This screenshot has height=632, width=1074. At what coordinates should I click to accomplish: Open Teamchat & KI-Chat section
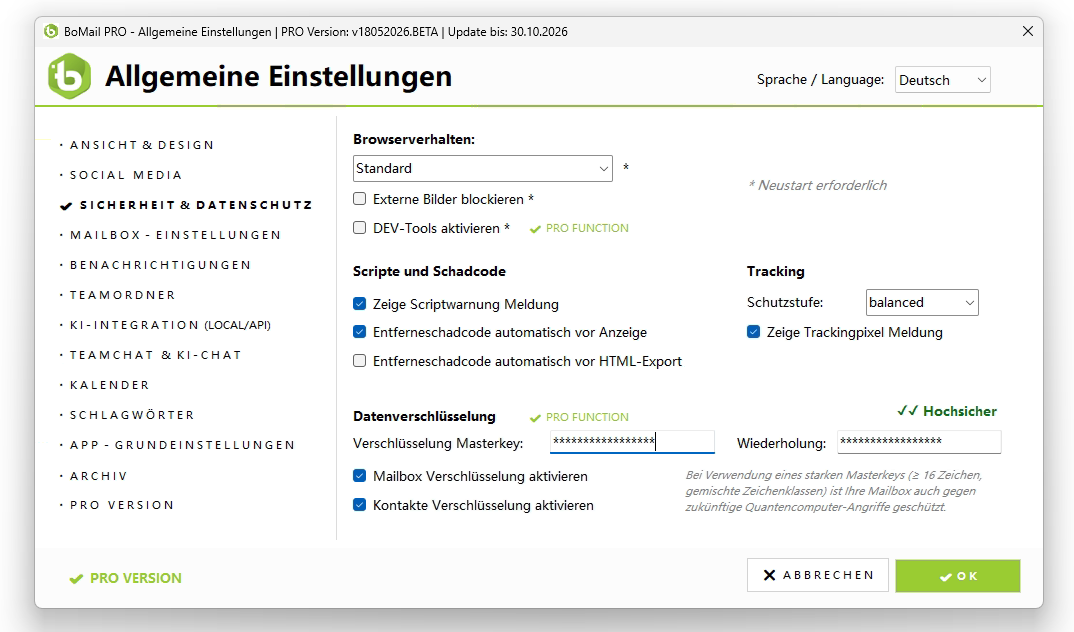coord(155,355)
